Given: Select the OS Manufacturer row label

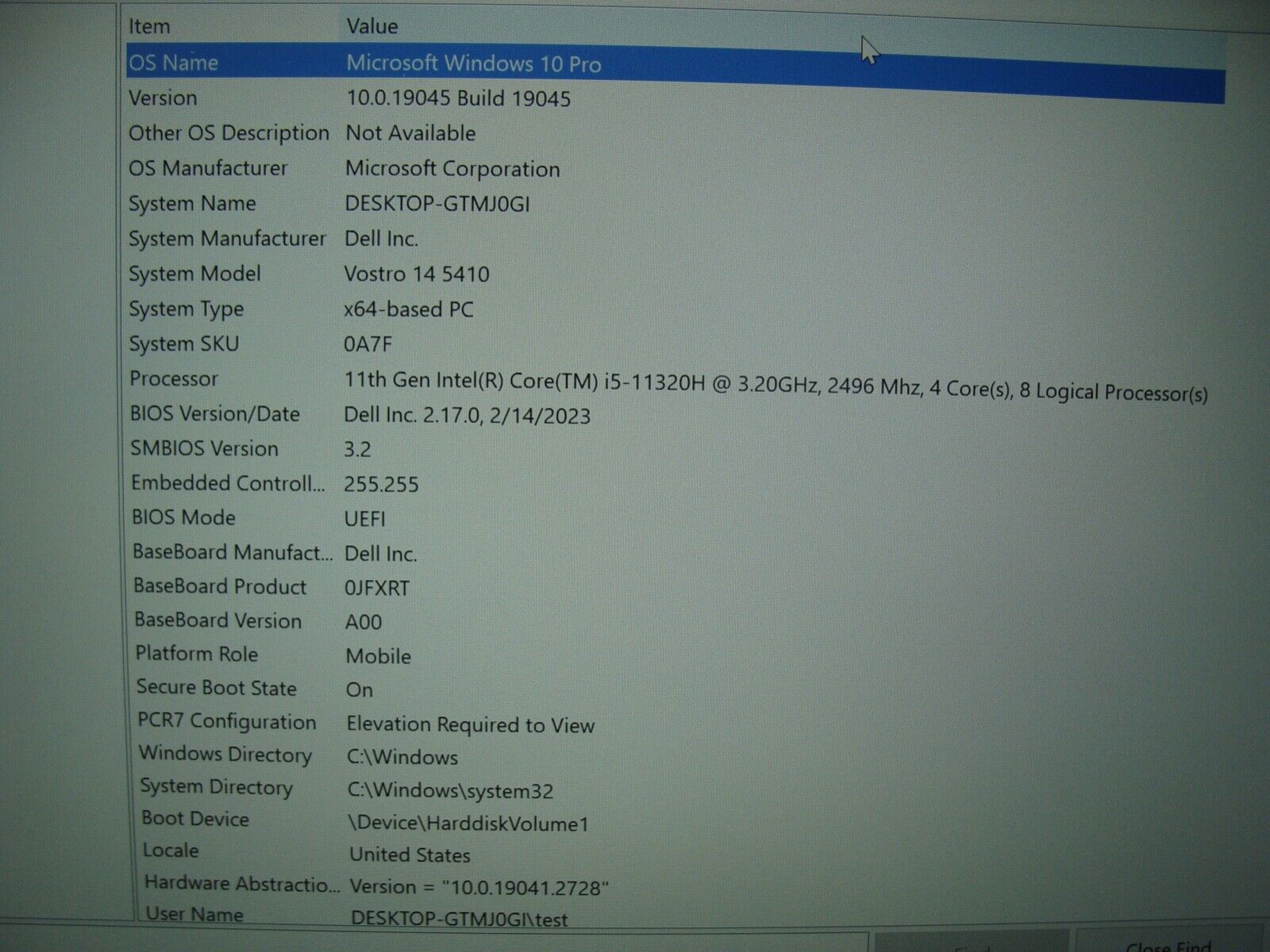Looking at the screenshot, I should coord(208,168).
